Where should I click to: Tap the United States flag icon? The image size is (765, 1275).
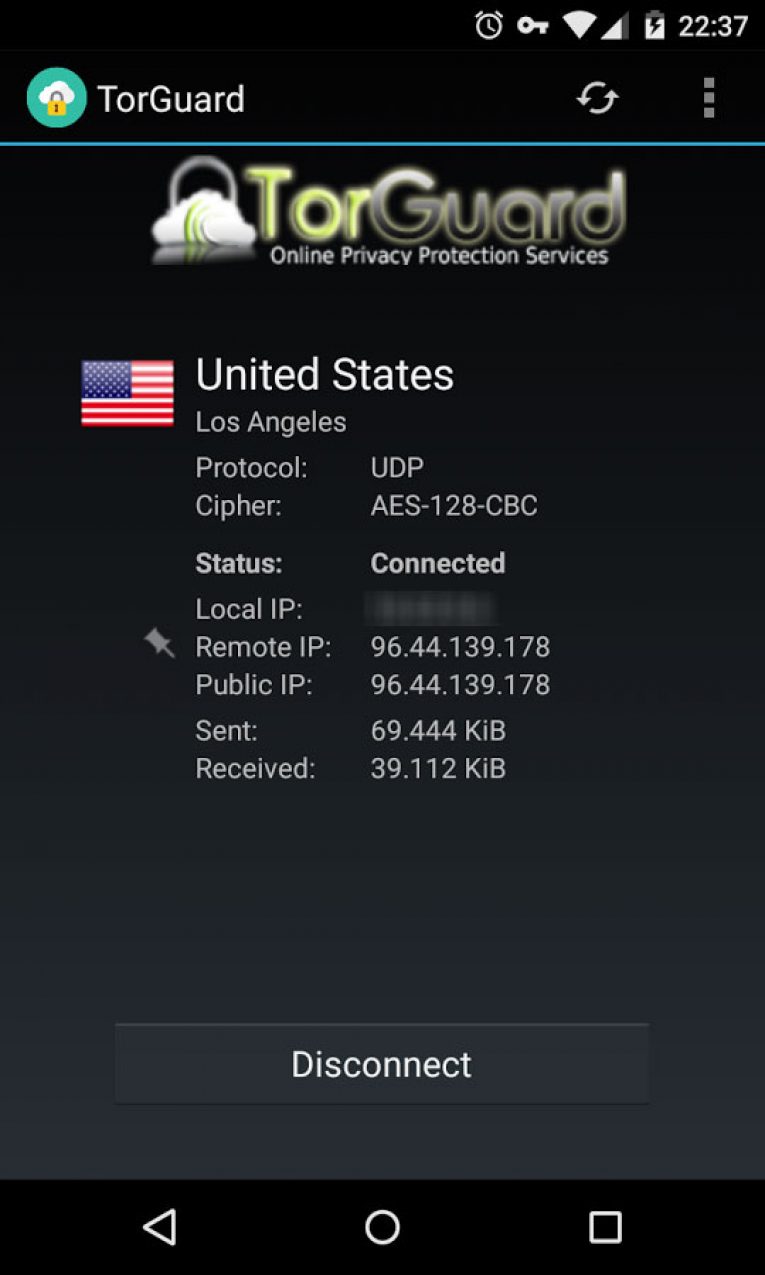tap(127, 393)
